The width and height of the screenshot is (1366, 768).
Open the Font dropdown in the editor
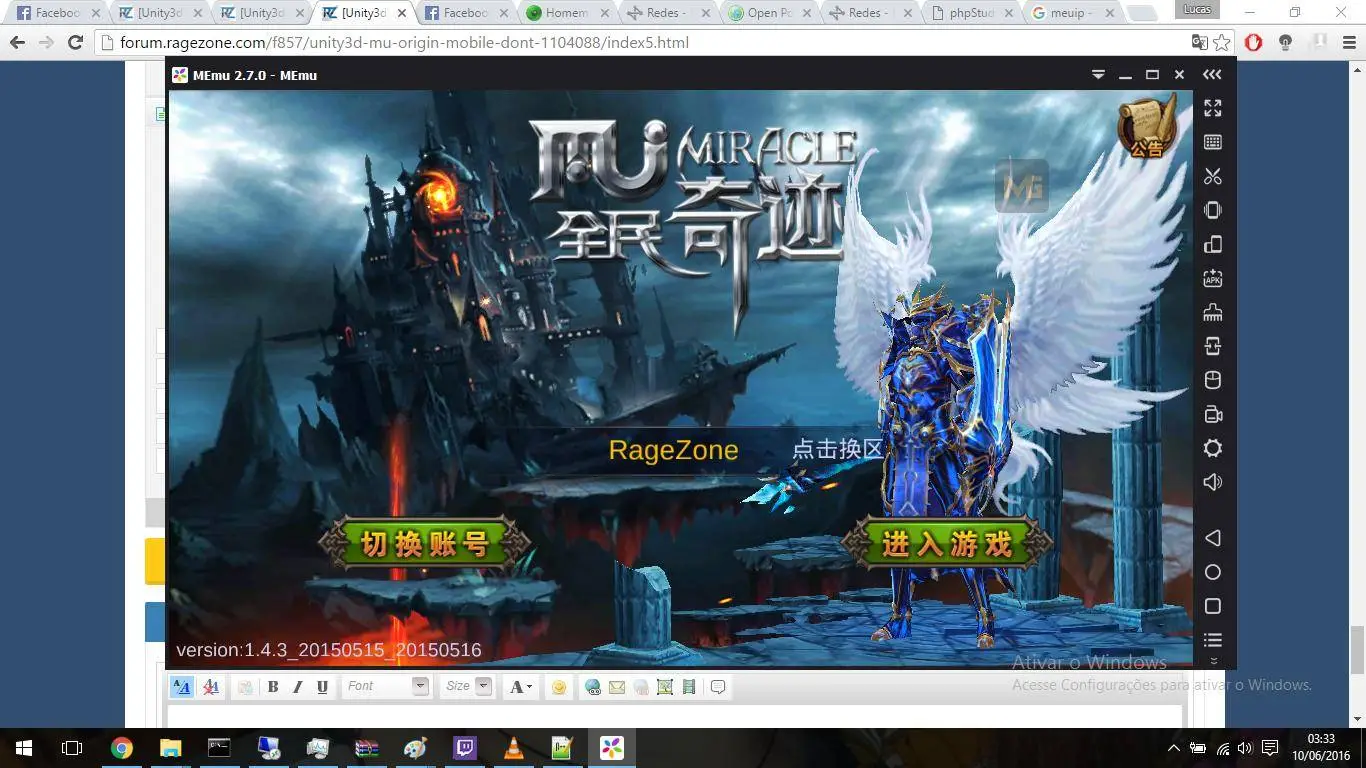tap(386, 686)
